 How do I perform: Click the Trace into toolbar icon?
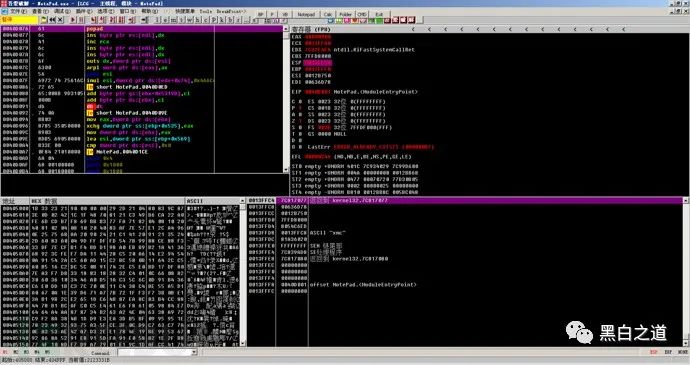112,20
